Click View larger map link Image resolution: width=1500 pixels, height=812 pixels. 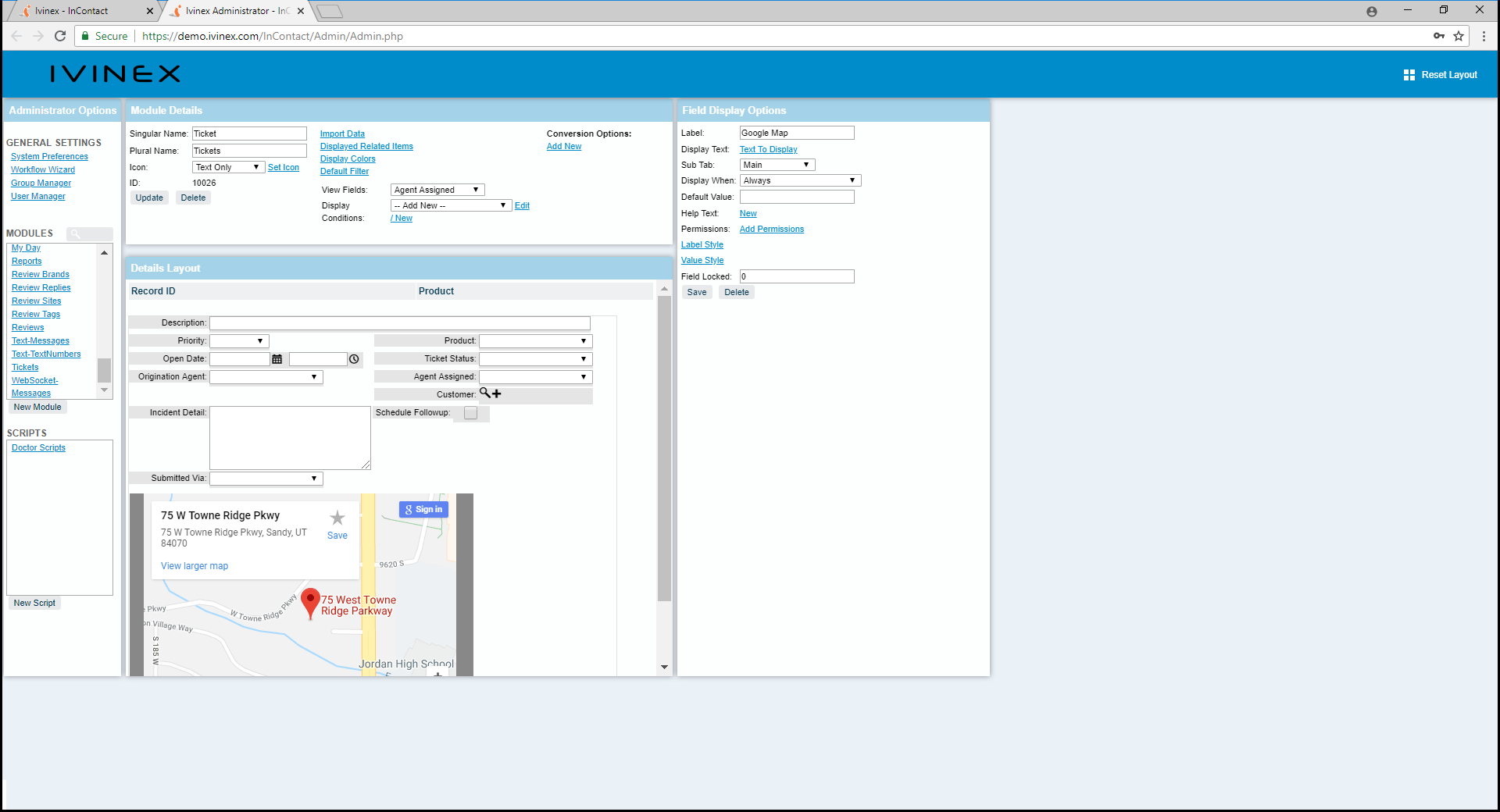(195, 566)
